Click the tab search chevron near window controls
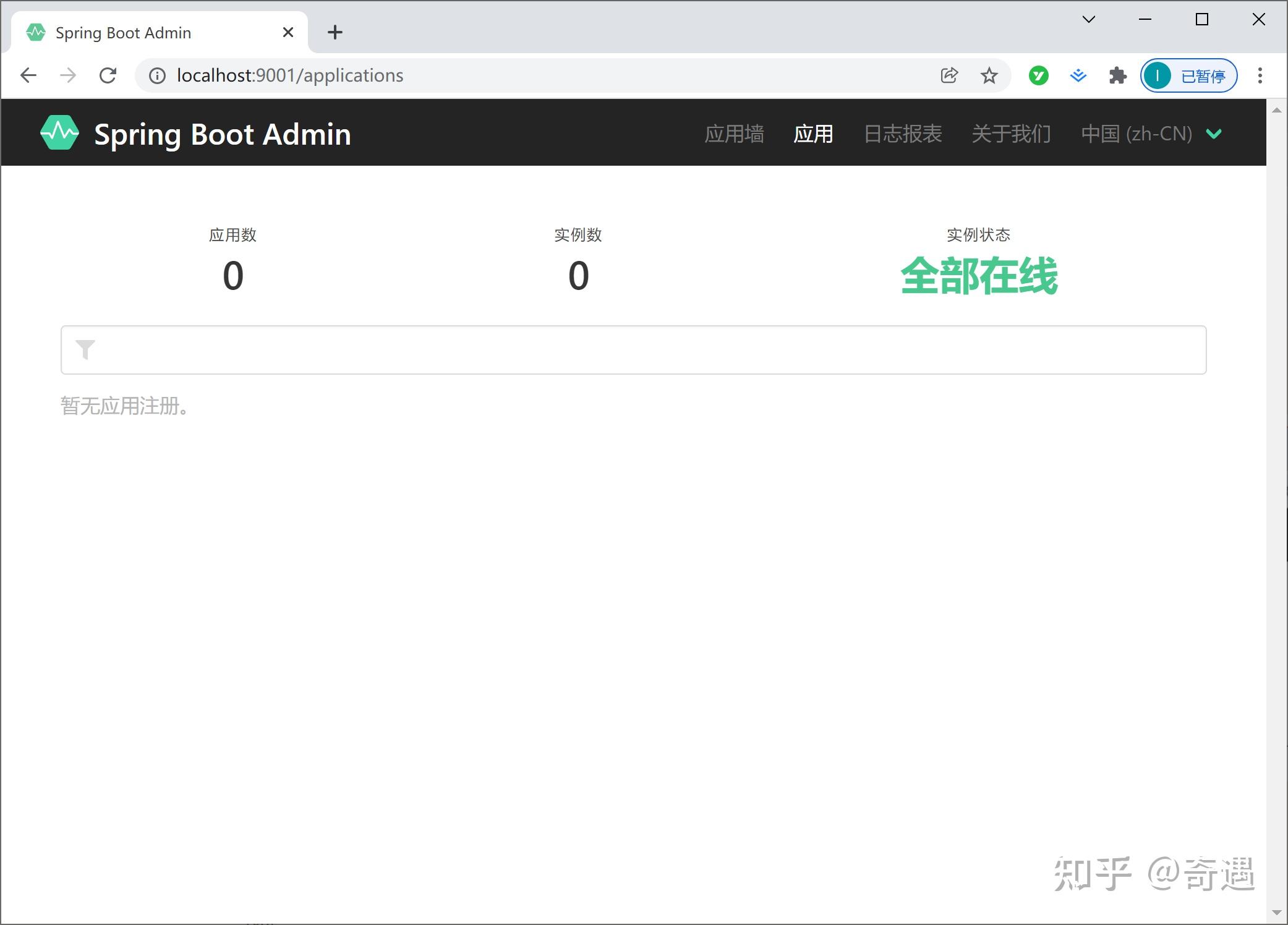This screenshot has height=925, width=1288. pyautogui.click(x=1089, y=19)
